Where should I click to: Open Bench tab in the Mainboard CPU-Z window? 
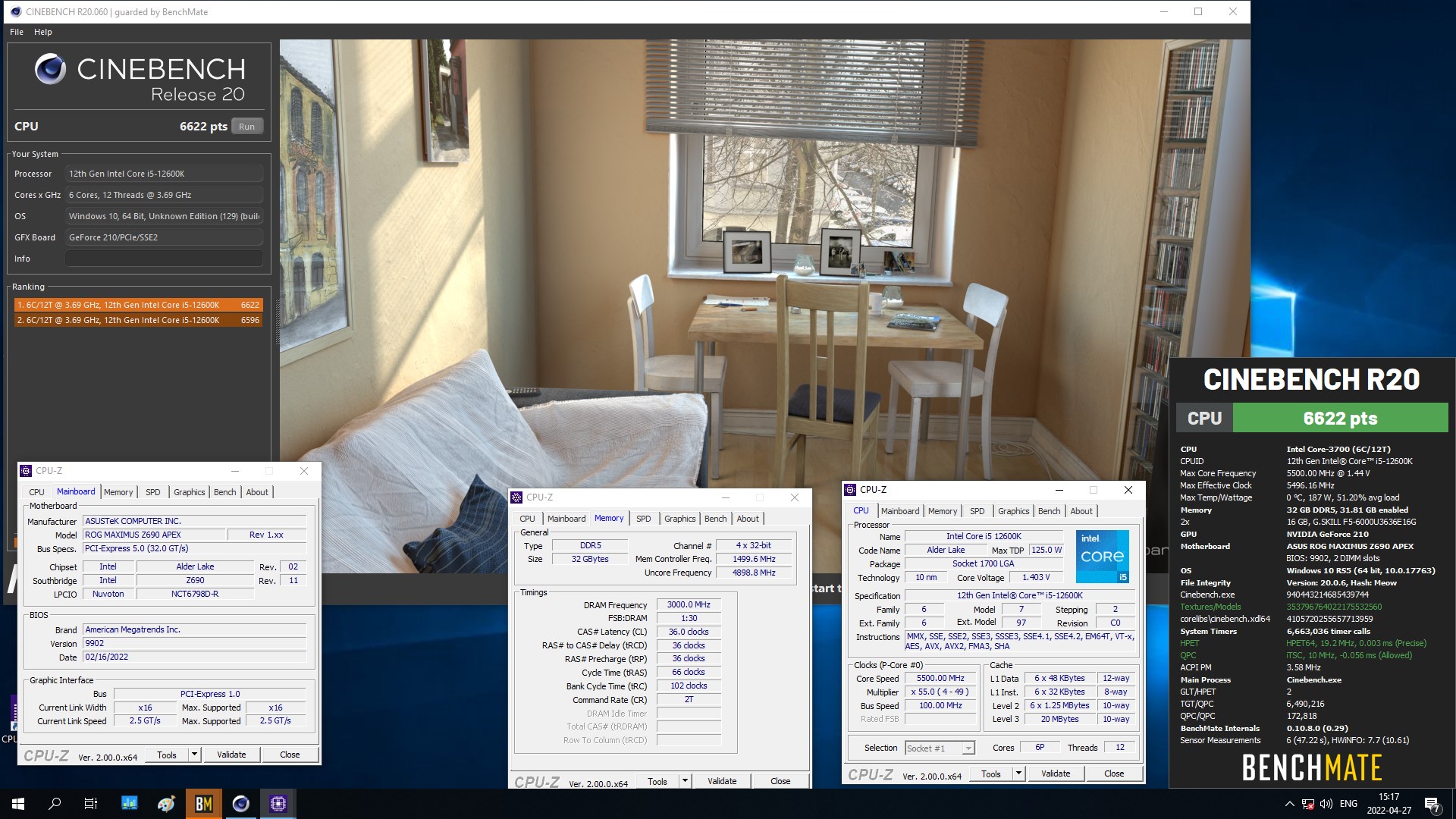click(224, 492)
